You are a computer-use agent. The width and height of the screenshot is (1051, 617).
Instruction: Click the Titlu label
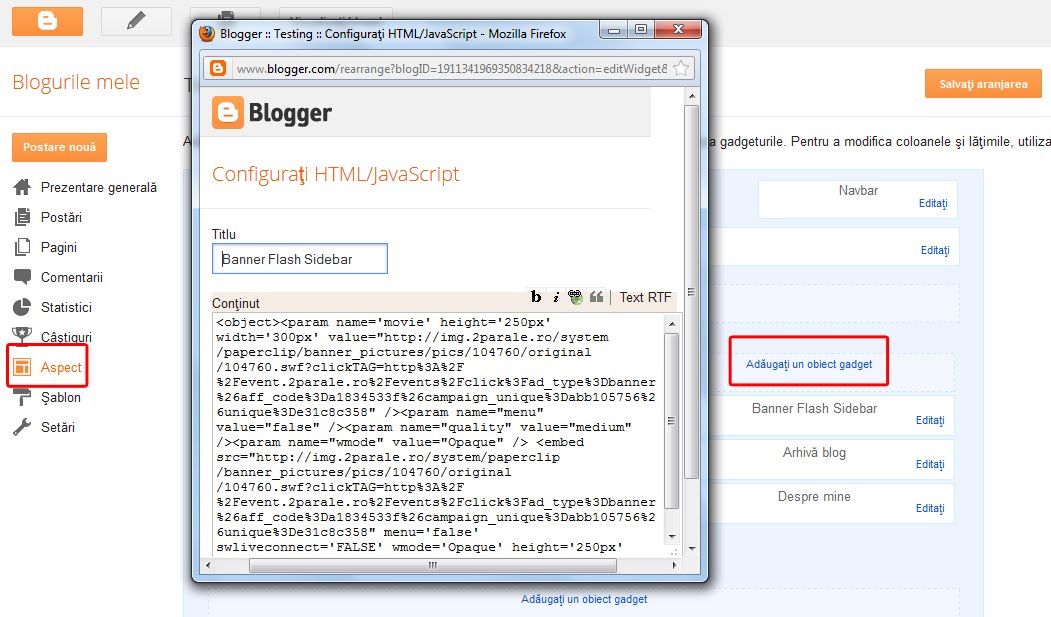(x=224, y=234)
